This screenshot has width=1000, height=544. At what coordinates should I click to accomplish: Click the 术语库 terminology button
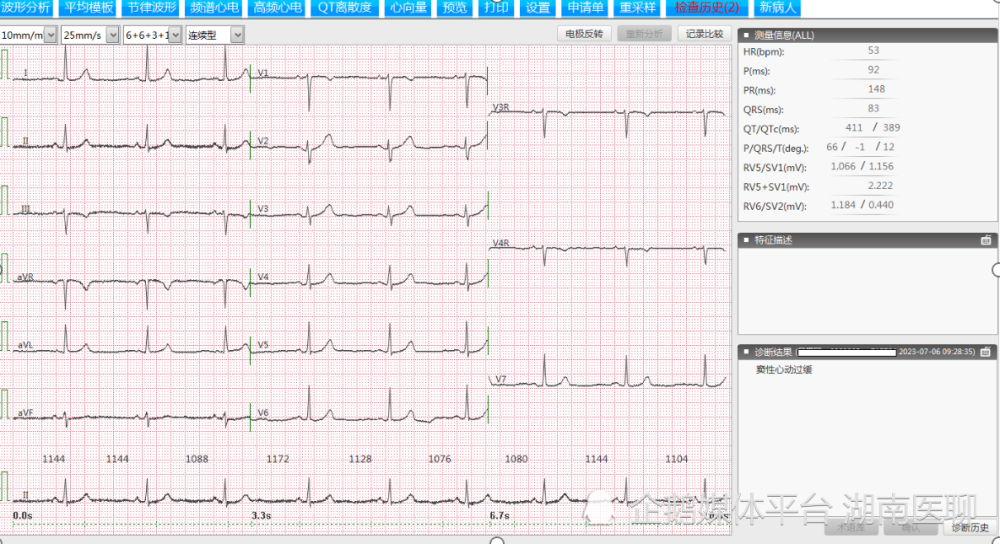pos(851,527)
